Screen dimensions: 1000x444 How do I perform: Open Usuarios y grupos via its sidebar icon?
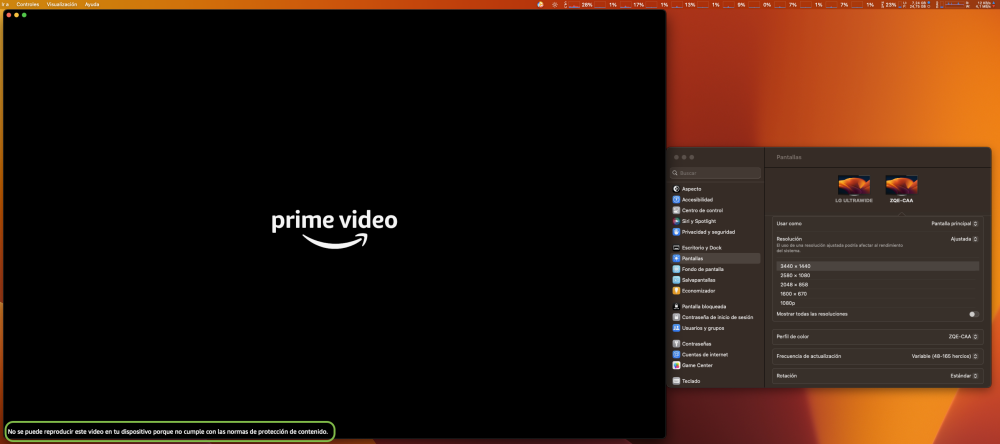click(676, 328)
